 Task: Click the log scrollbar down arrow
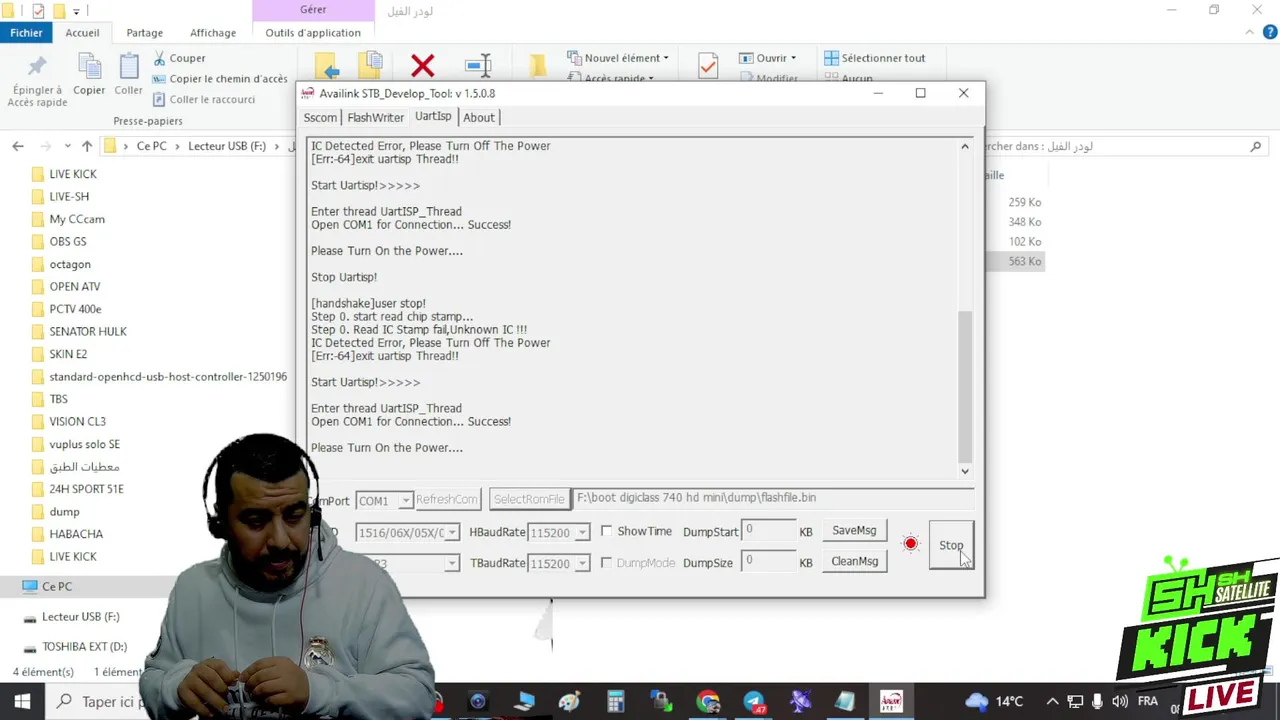point(964,471)
